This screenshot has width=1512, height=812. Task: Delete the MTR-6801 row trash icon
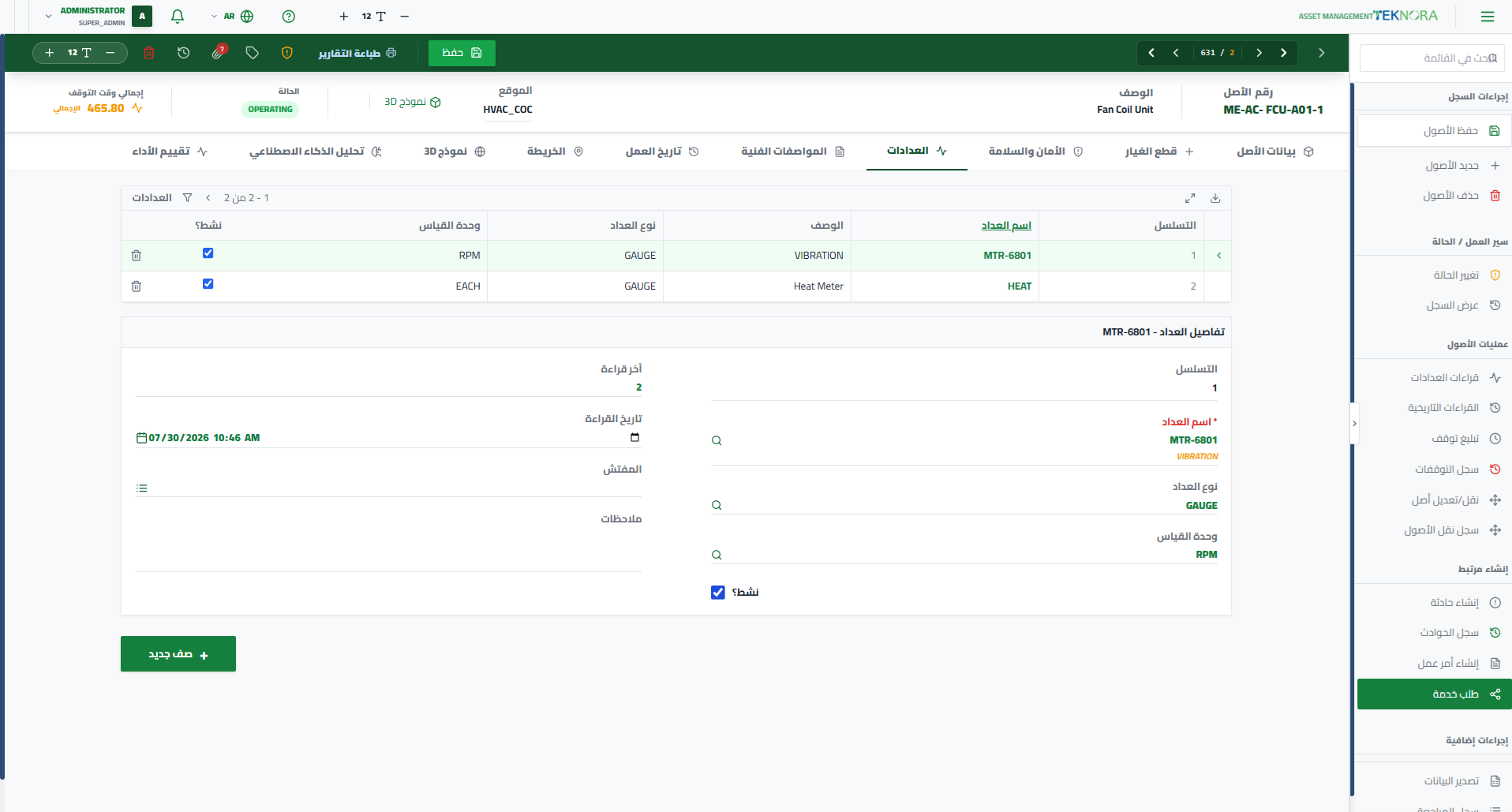tap(137, 256)
